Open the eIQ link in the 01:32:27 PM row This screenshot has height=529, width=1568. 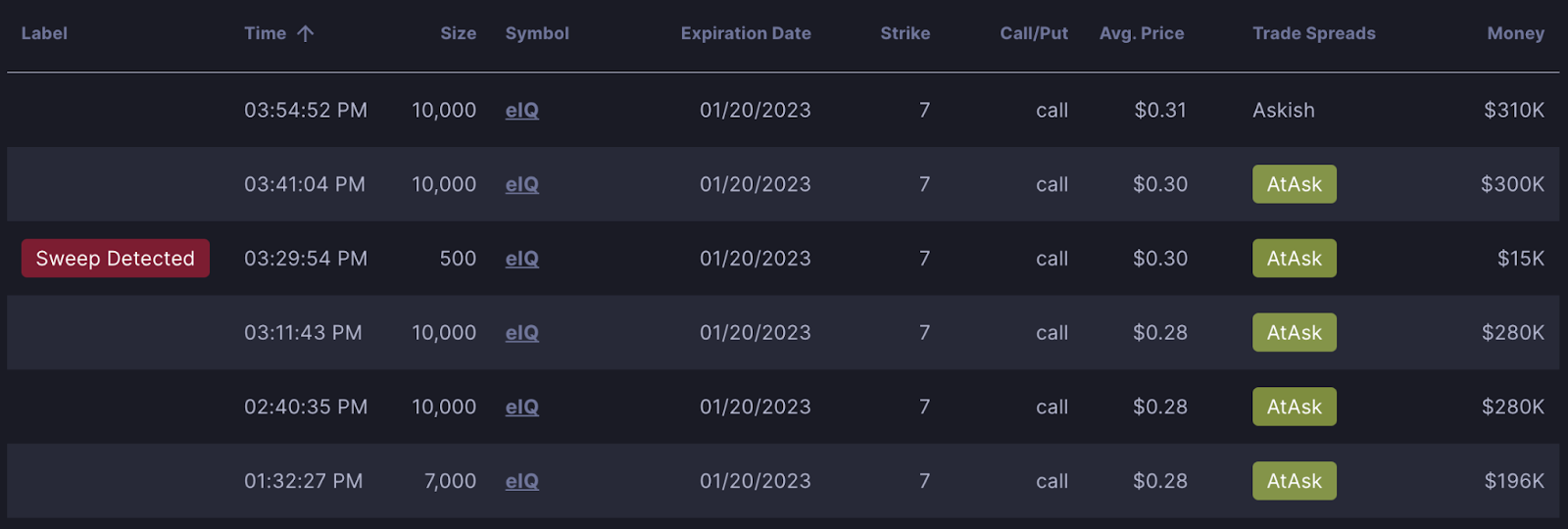[522, 482]
